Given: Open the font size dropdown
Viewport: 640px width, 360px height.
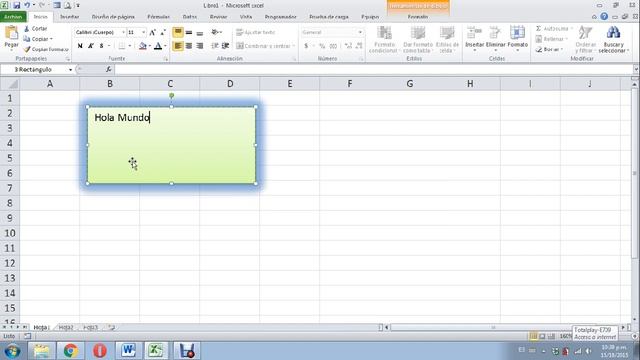Looking at the screenshot, I should pos(143,32).
